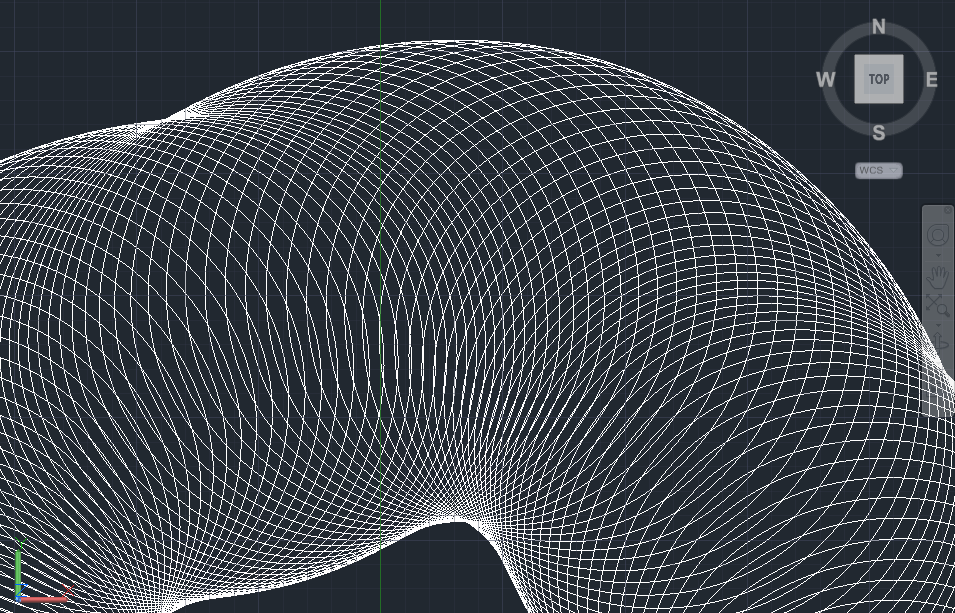Select the W compass direction on ViewCube
This screenshot has height=613, width=955.
click(x=825, y=80)
